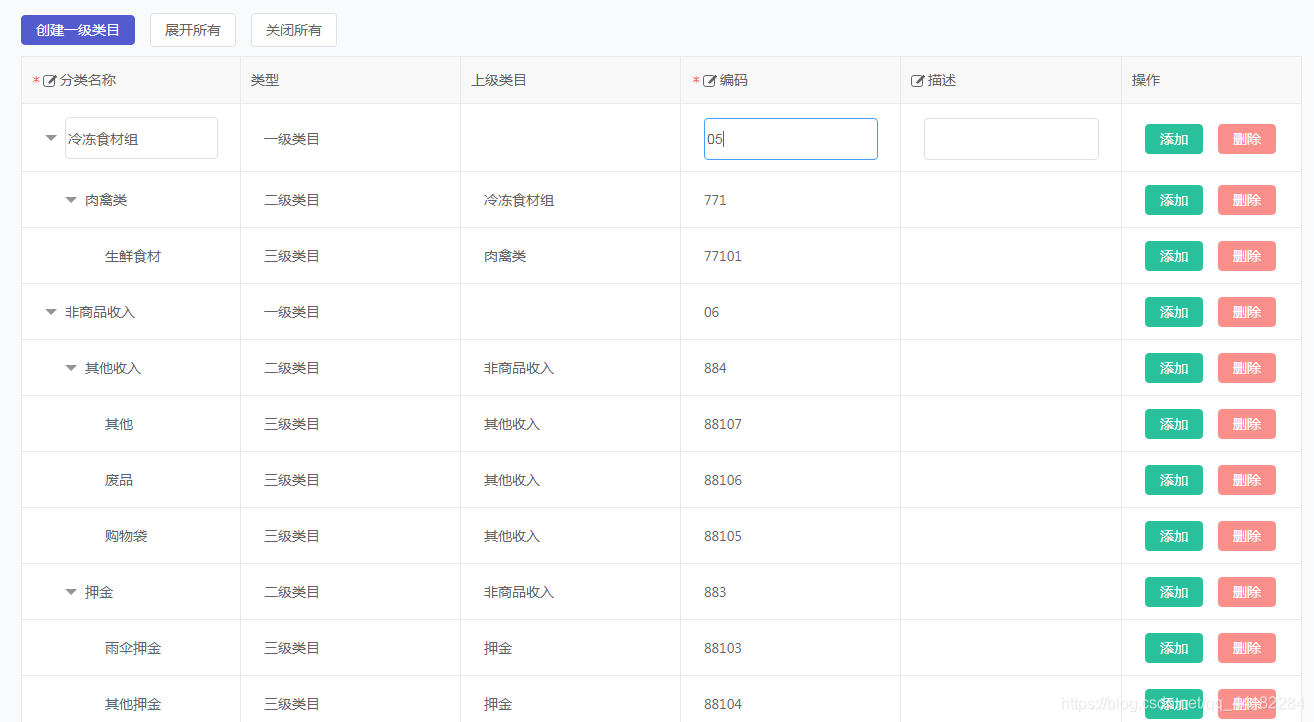Click 添加 in the 冷冻食材组 row

click(x=1174, y=139)
